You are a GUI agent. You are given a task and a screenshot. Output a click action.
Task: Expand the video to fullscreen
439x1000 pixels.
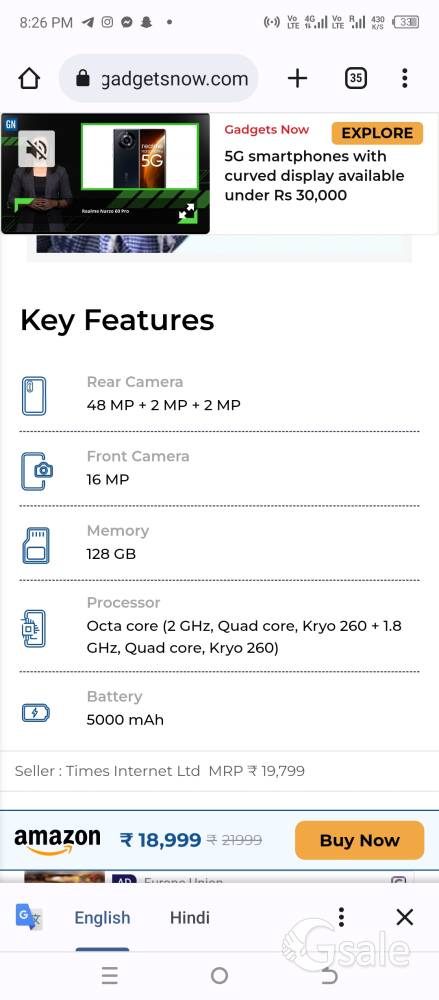(x=187, y=212)
